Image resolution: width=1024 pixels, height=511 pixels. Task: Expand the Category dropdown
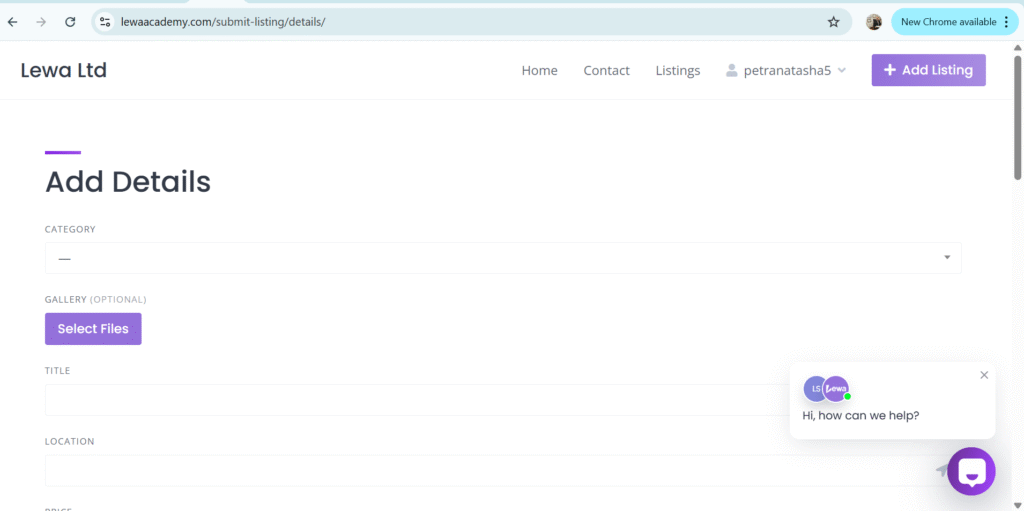pos(503,258)
